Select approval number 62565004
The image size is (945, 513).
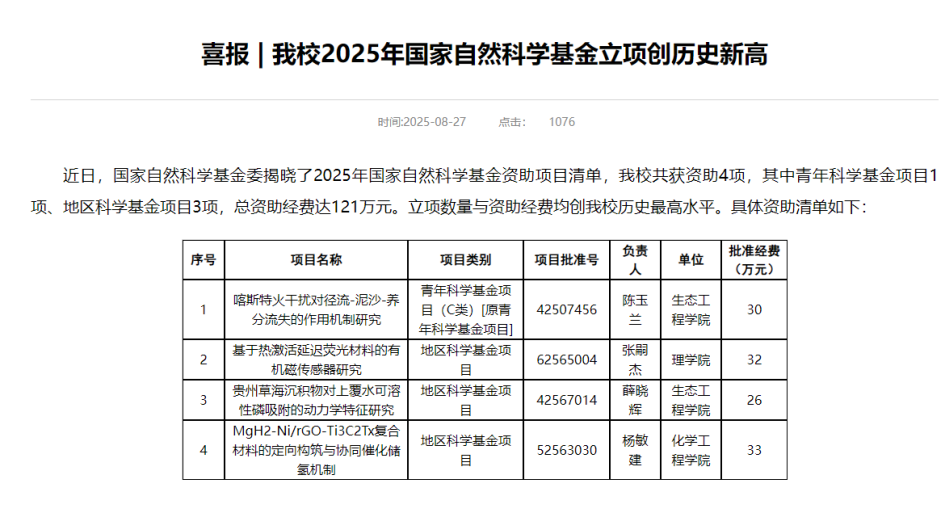pyautogui.click(x=566, y=359)
